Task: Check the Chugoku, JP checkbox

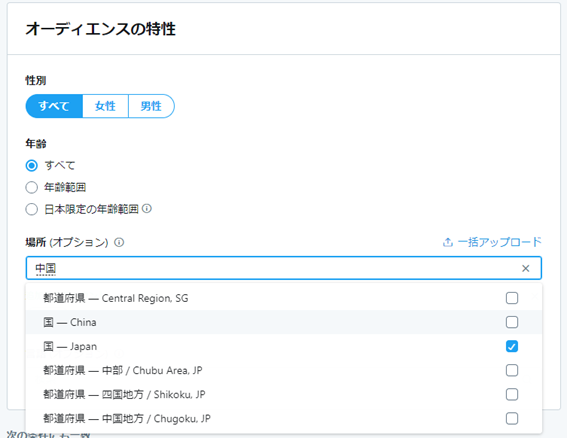Action: coord(512,418)
